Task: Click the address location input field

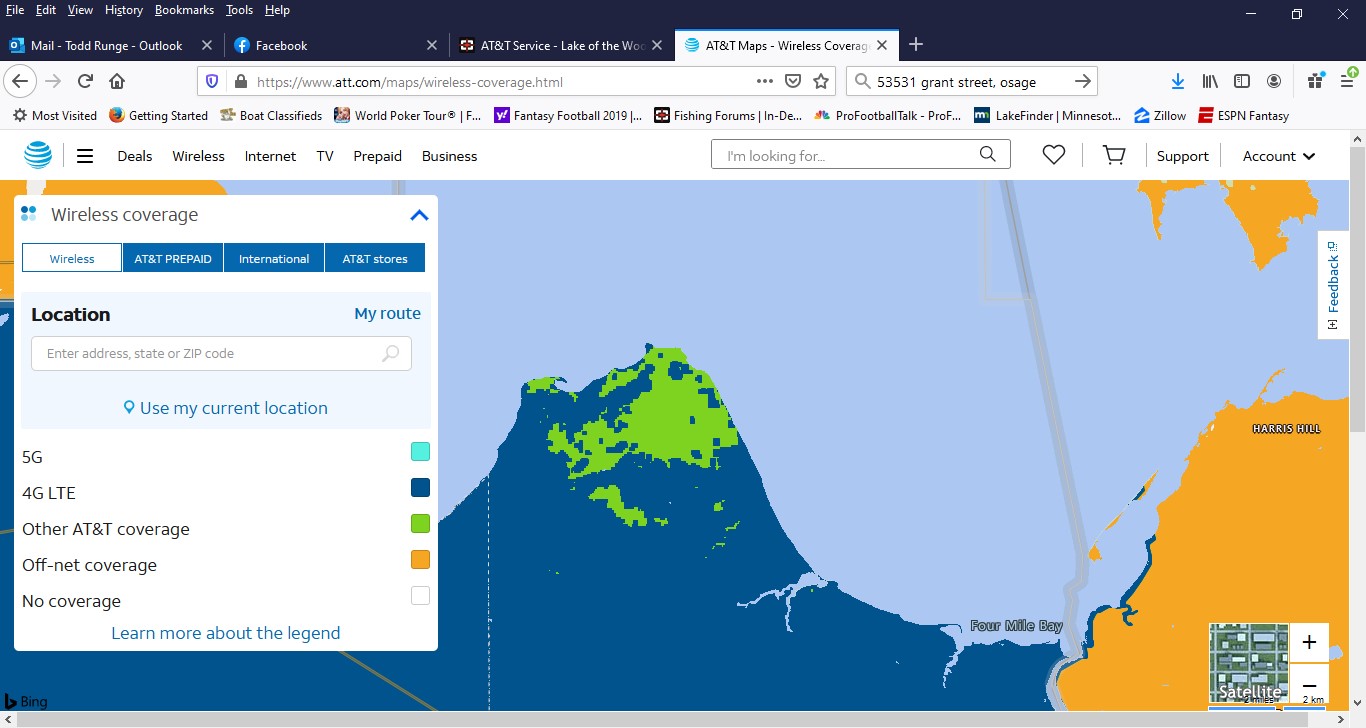Action: click(x=221, y=353)
